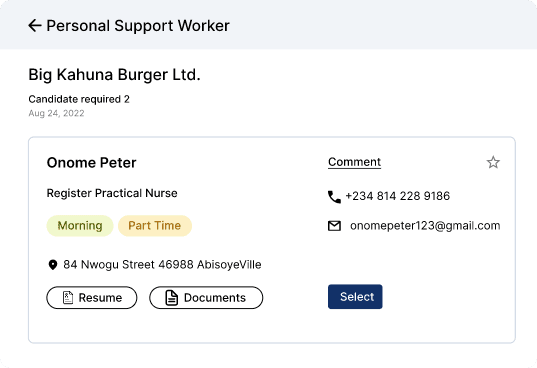Click the candidate name Onome Peter
Image resolution: width=537 pixels, height=368 pixels.
pyautogui.click(x=91, y=163)
